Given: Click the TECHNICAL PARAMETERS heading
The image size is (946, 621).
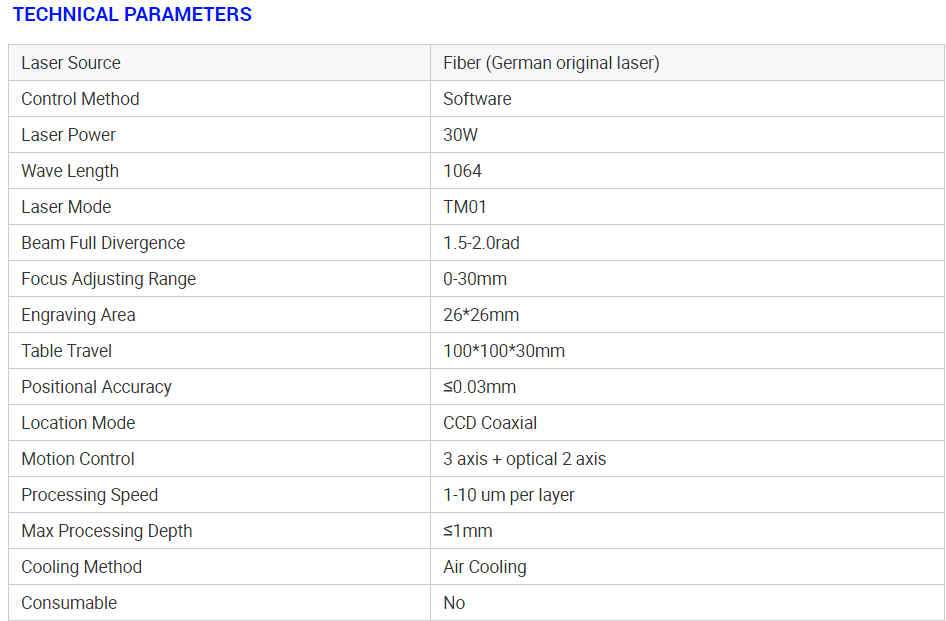Looking at the screenshot, I should tap(132, 15).
